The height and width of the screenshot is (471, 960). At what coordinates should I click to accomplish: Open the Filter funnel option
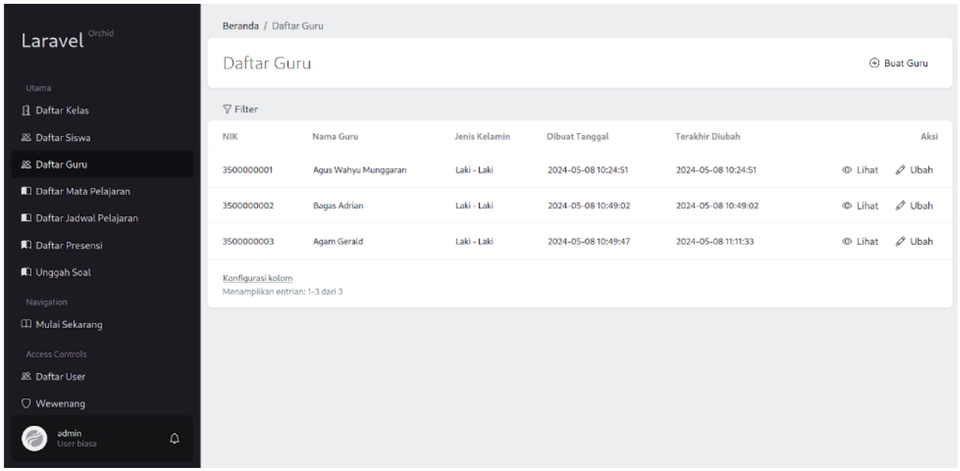240,108
